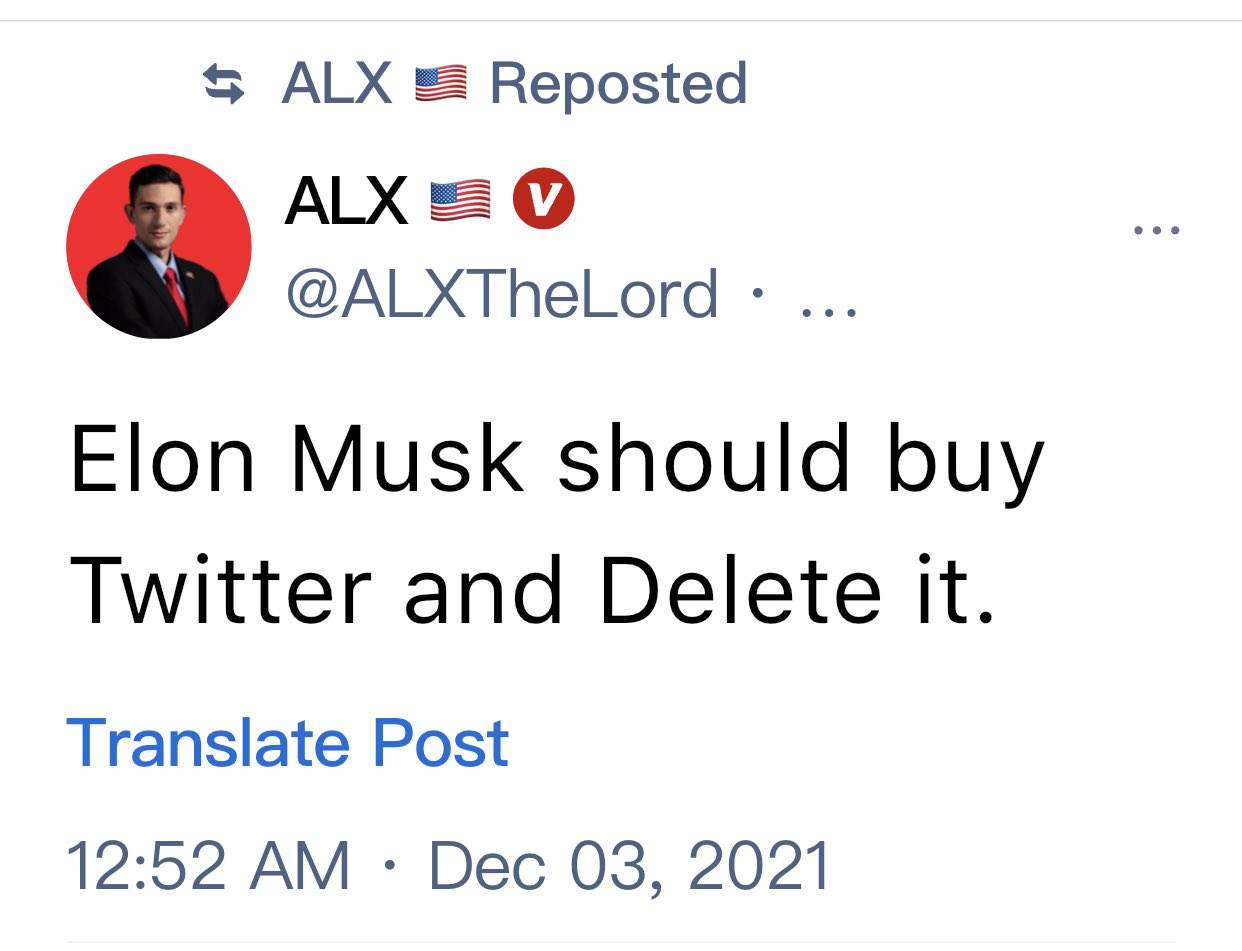Open the three-dot more options menu

pos(1157,231)
